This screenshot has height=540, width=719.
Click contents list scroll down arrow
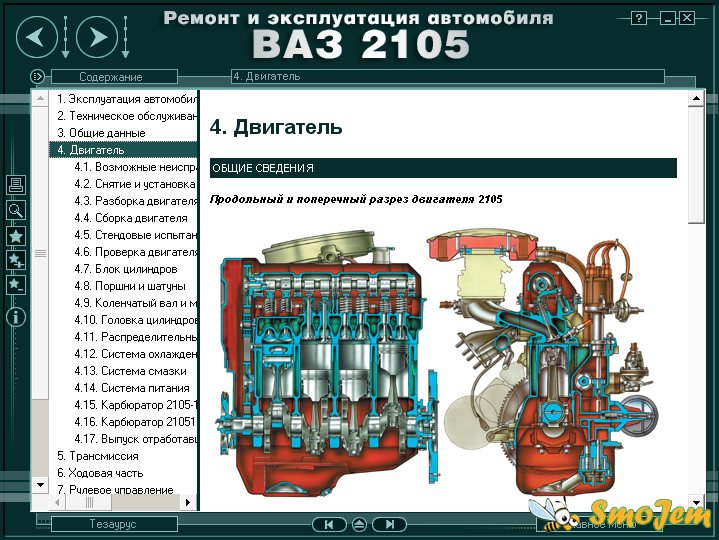coord(40,485)
